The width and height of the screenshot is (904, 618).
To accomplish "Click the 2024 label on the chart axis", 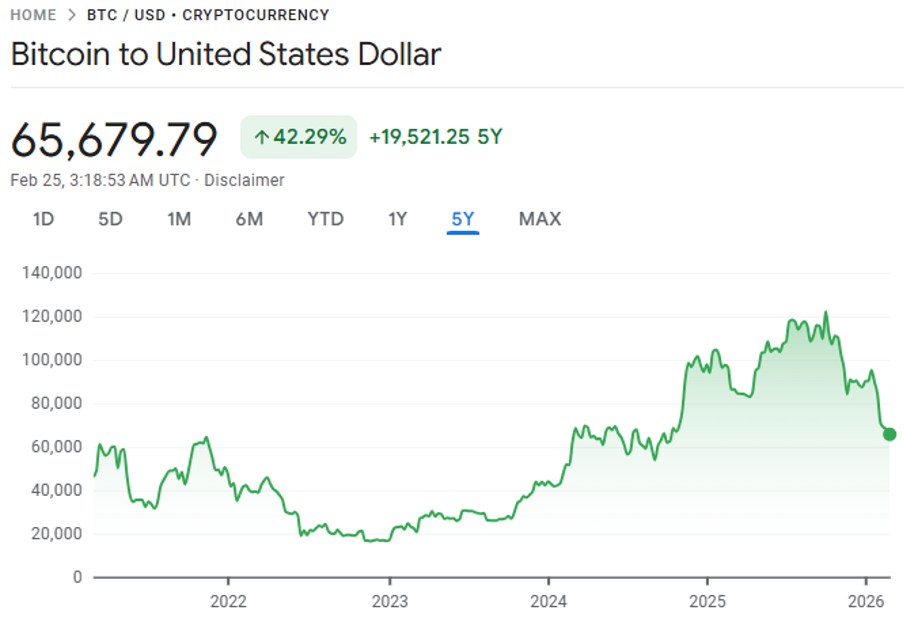I will point(549,602).
